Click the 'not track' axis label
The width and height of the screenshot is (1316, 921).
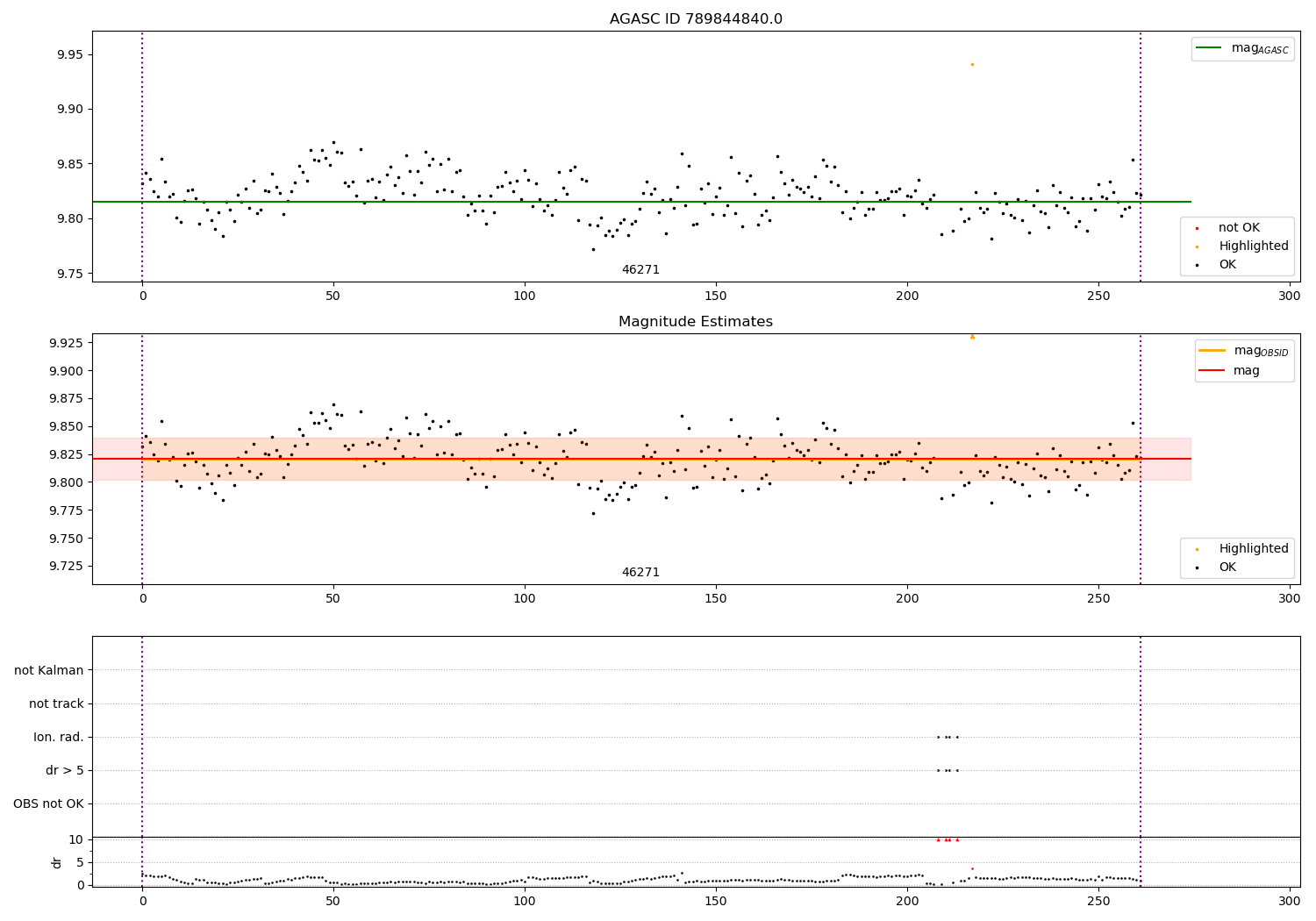[56, 704]
